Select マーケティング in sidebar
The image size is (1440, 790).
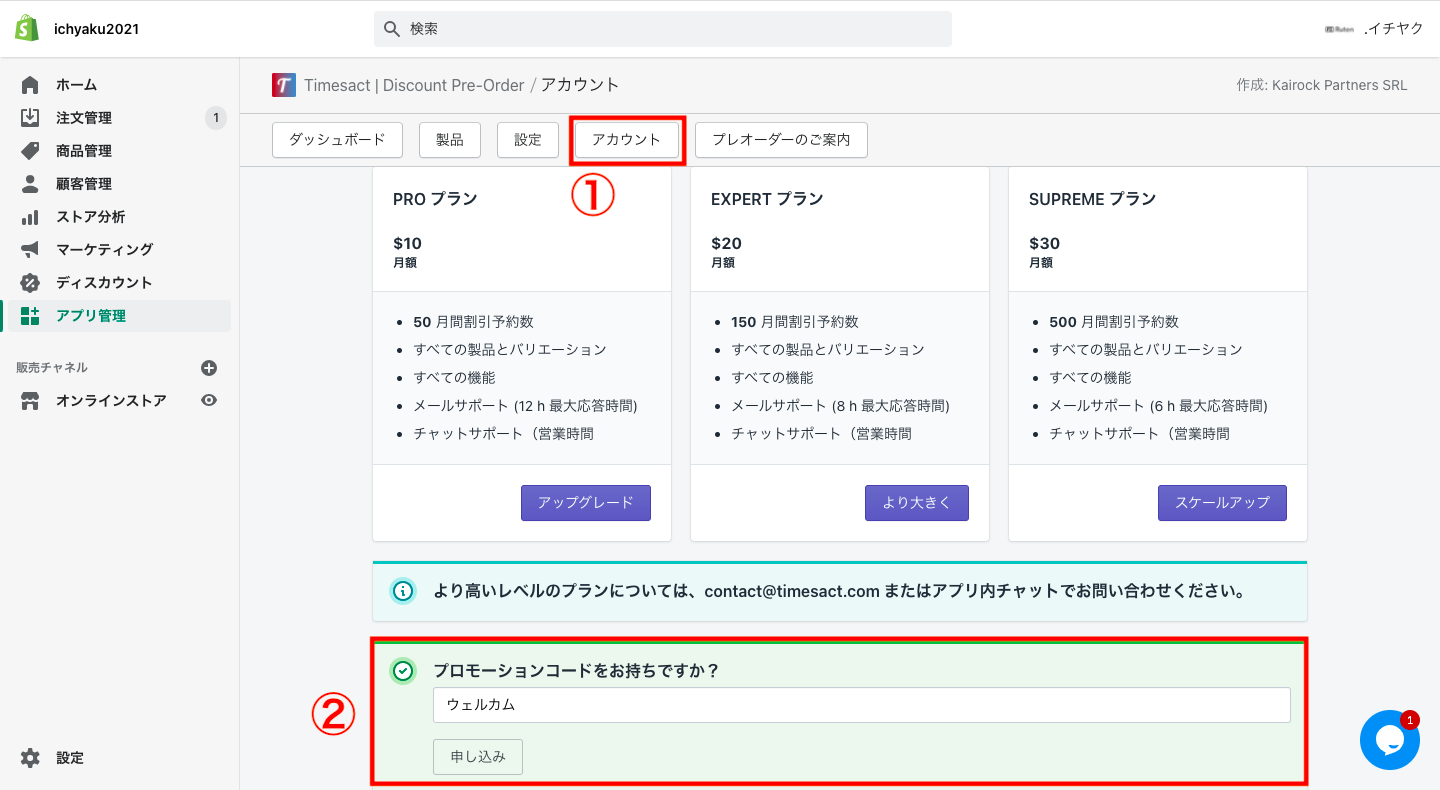click(x=105, y=249)
